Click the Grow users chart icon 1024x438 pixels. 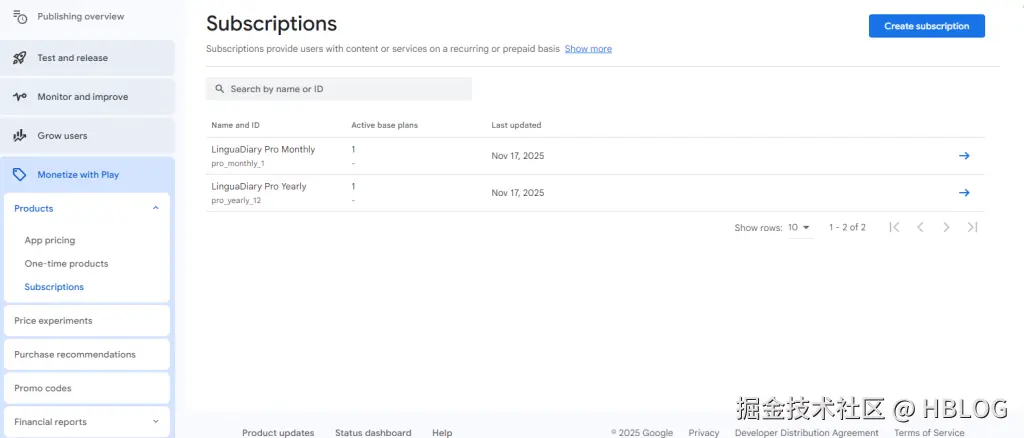click(x=19, y=136)
